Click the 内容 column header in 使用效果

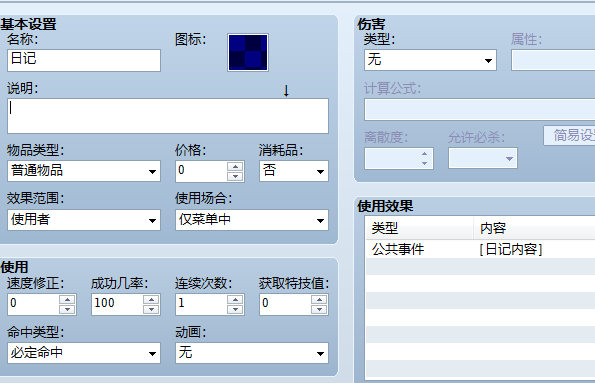tap(534, 228)
